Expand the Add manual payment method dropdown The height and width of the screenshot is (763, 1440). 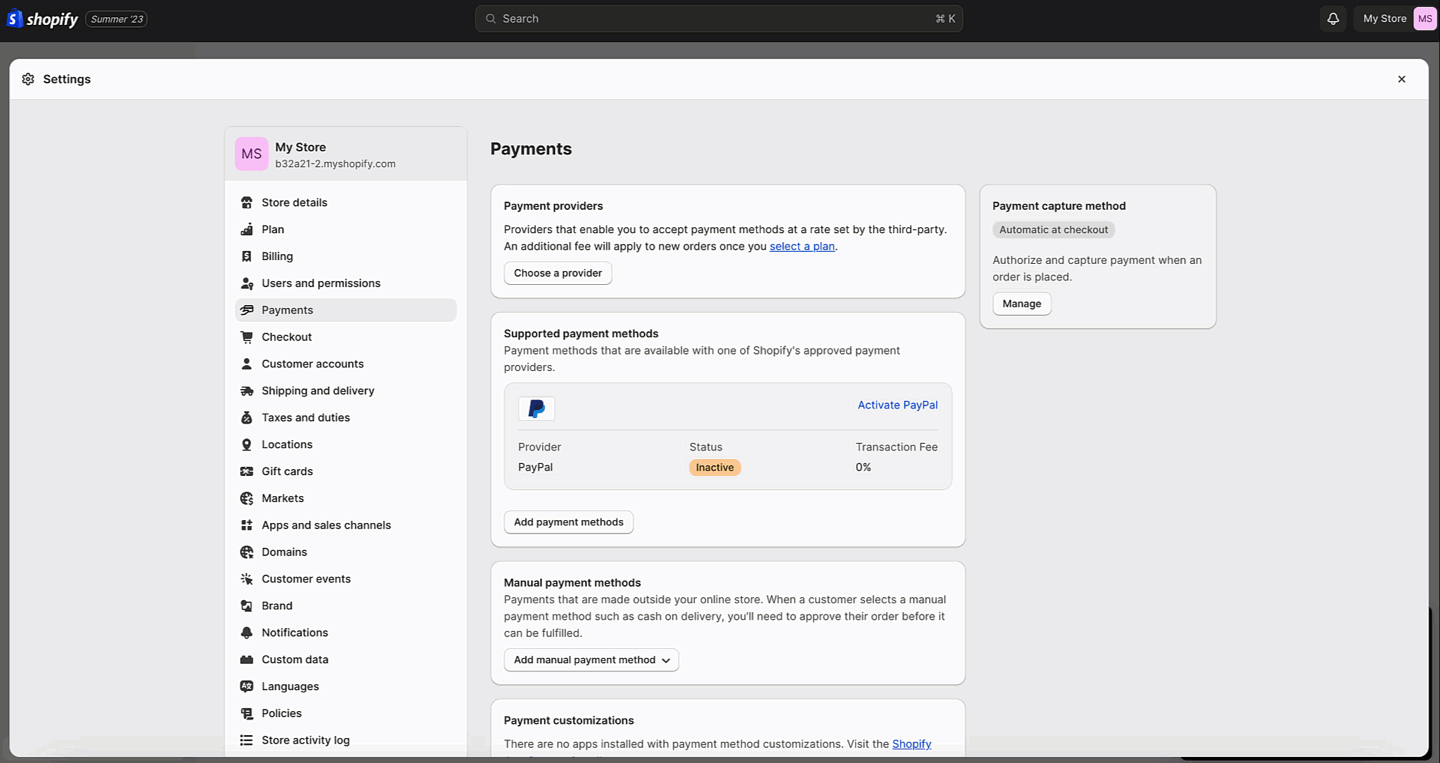[591, 660]
